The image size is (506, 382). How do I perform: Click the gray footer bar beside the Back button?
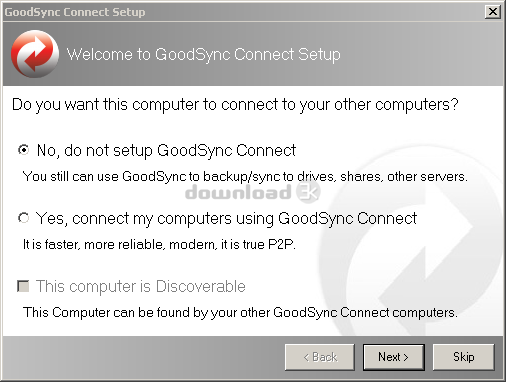(x=143, y=357)
